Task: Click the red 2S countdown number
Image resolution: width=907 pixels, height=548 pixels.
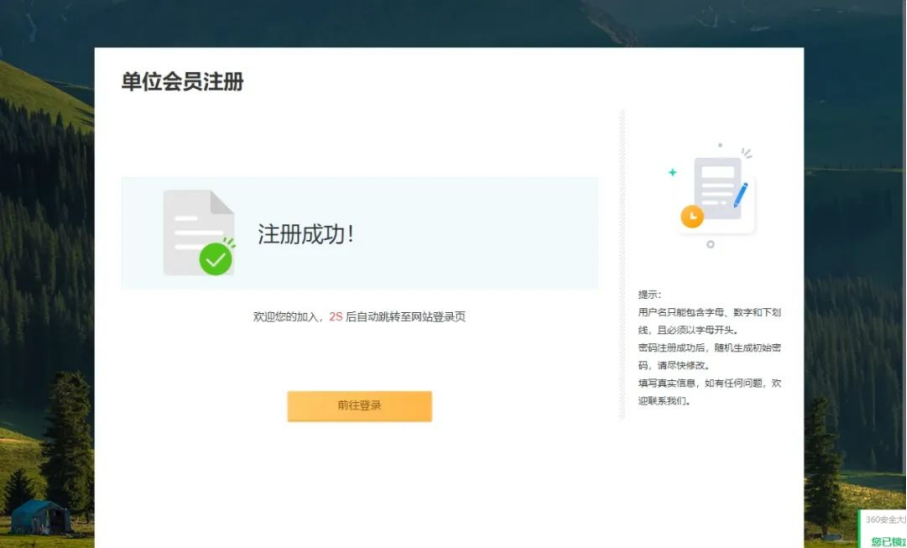Action: point(335,317)
